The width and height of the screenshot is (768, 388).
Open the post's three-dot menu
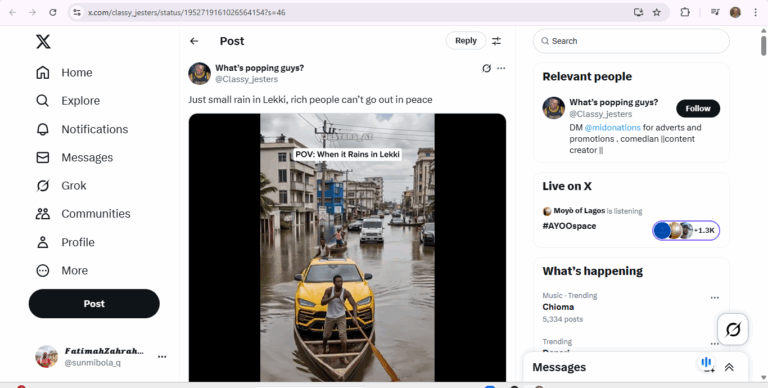[x=501, y=68]
